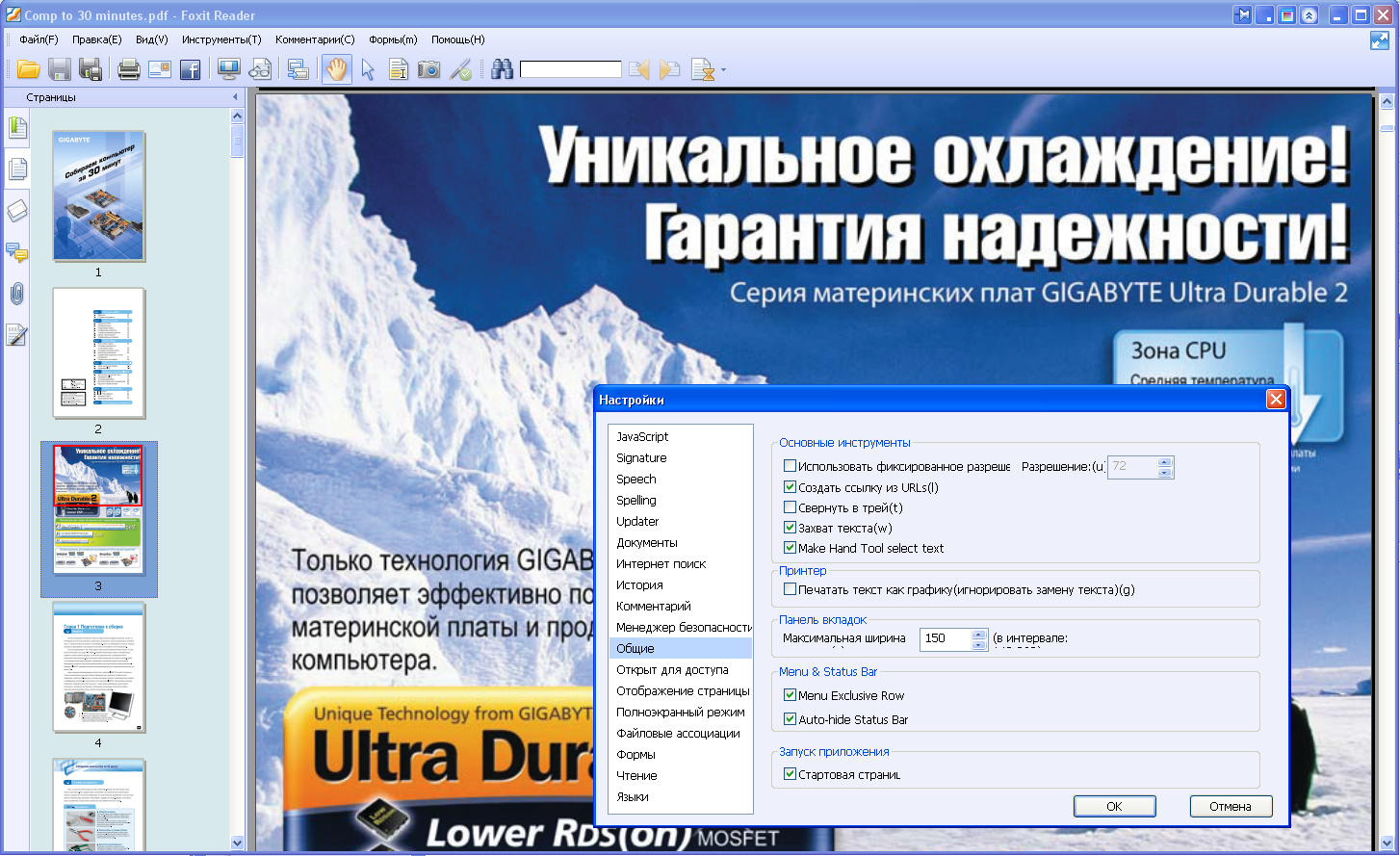This screenshot has width=1400, height=856.
Task: Click the toolbar search text field
Action: tap(571, 69)
